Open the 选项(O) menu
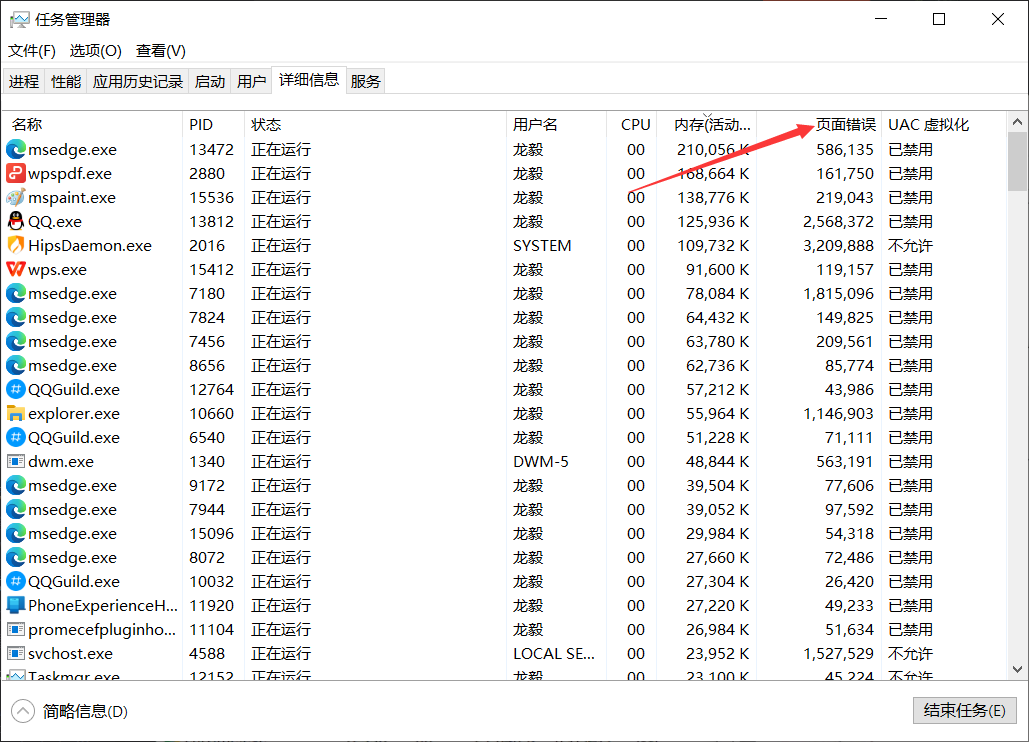The width and height of the screenshot is (1029, 742). [96, 51]
